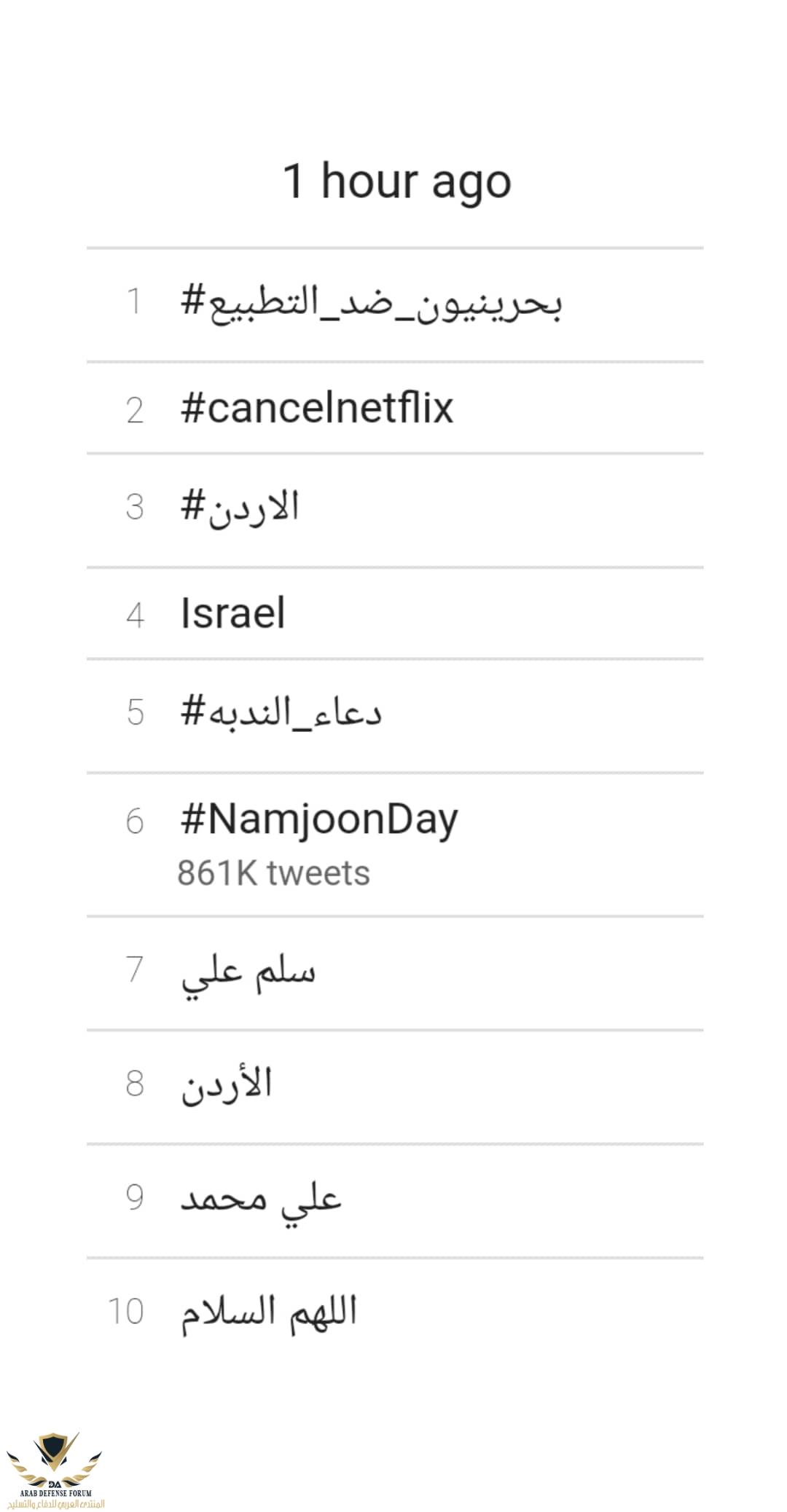Click rank number 10 at list bottom
The width and height of the screenshot is (787, 1512).
point(126,1312)
